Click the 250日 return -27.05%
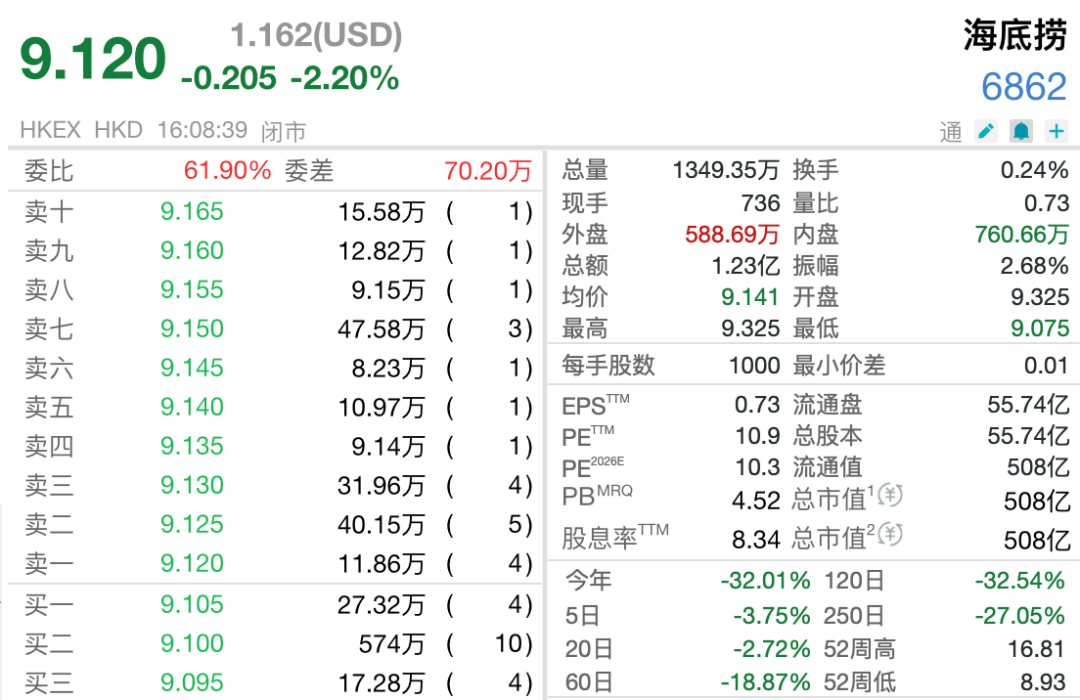1080x700 pixels. tap(1020, 615)
